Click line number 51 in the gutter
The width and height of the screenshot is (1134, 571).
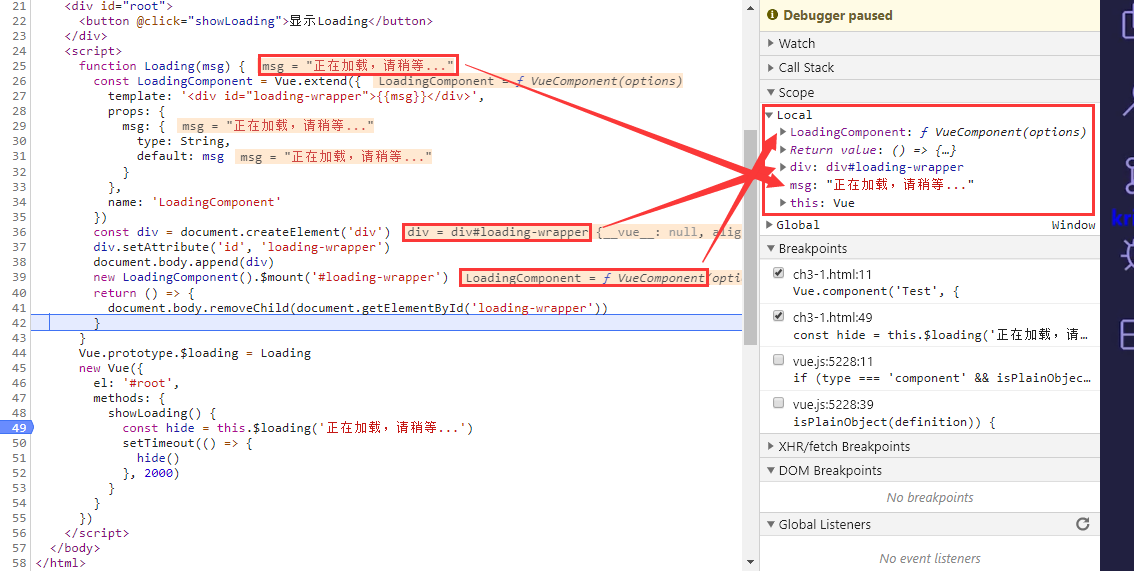click(x=19, y=458)
